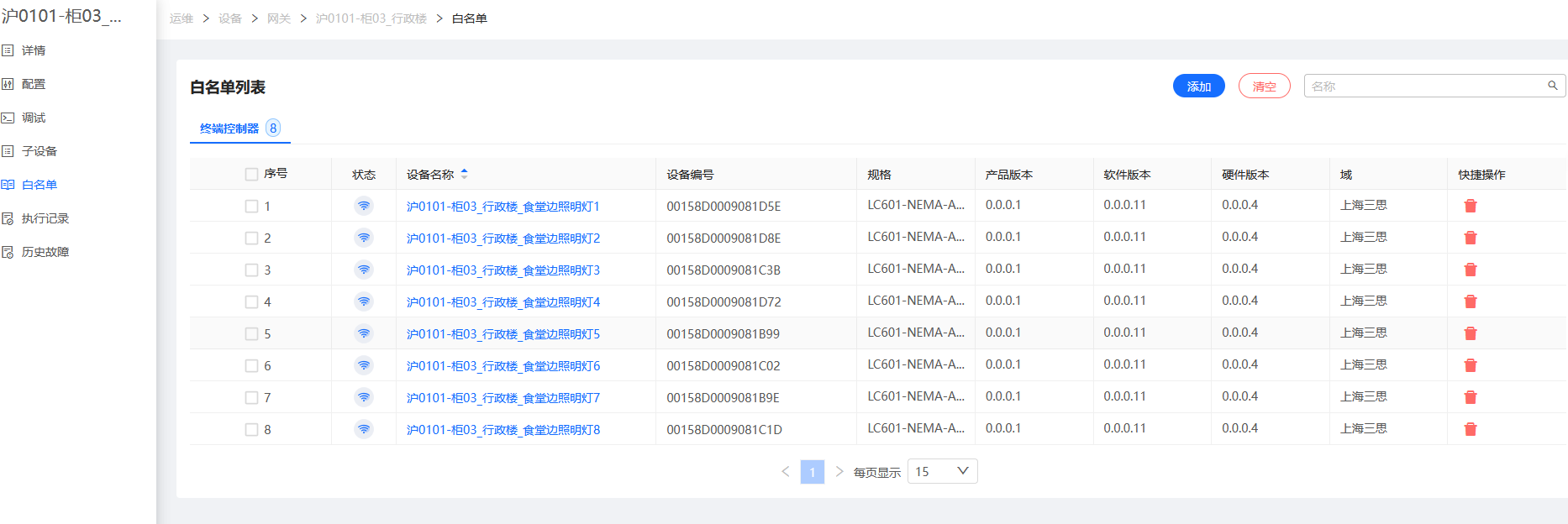Open 配置 in sidebar menu

tap(34, 84)
